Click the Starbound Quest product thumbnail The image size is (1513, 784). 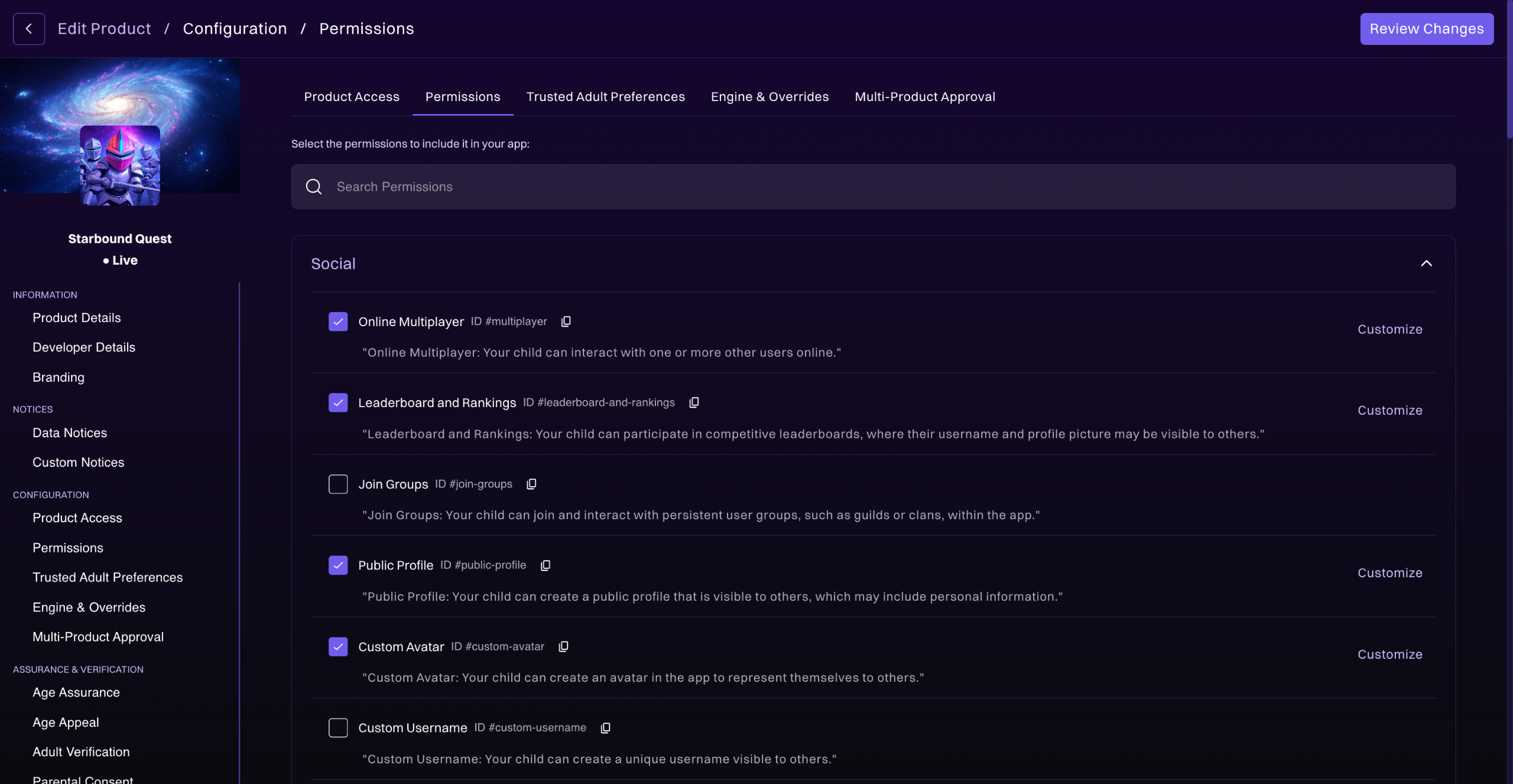tap(120, 165)
